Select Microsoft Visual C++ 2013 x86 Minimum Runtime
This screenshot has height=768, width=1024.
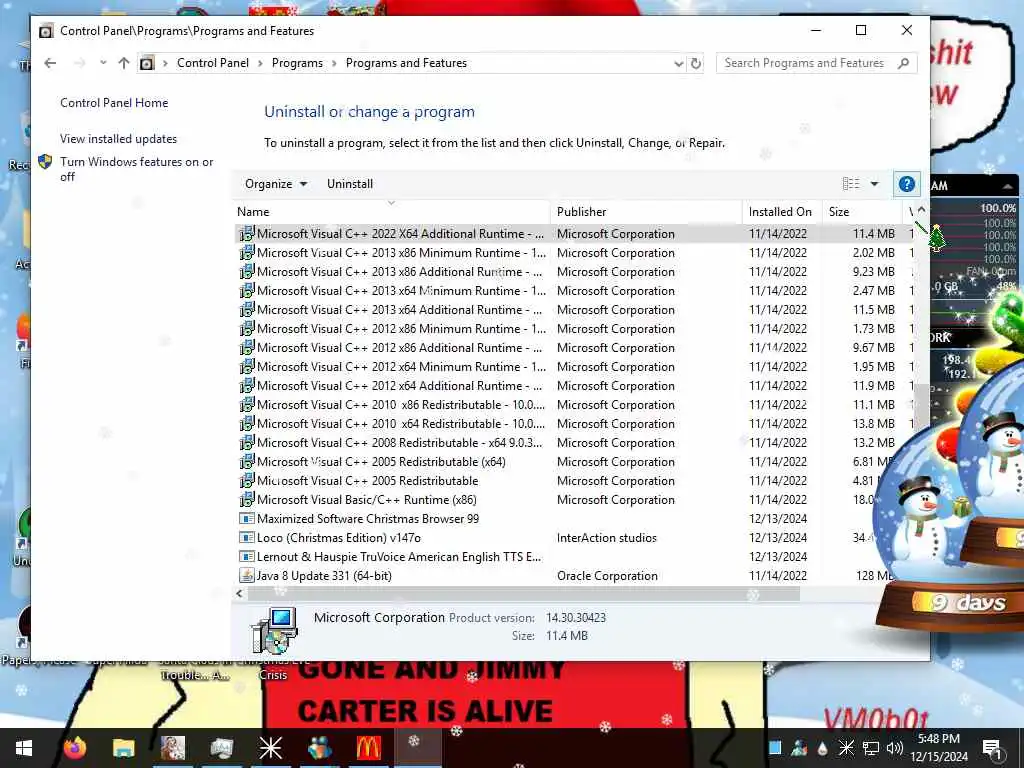401,253
